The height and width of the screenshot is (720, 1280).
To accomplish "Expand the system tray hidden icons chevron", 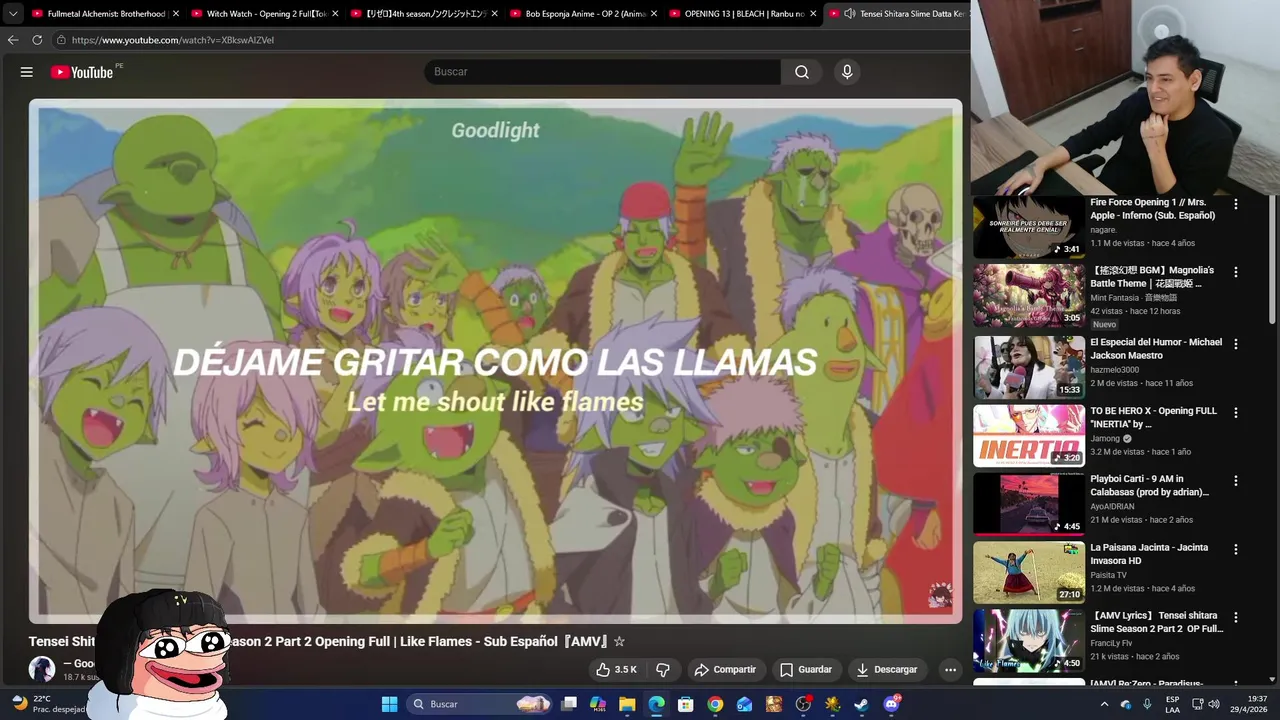I will point(1104,704).
